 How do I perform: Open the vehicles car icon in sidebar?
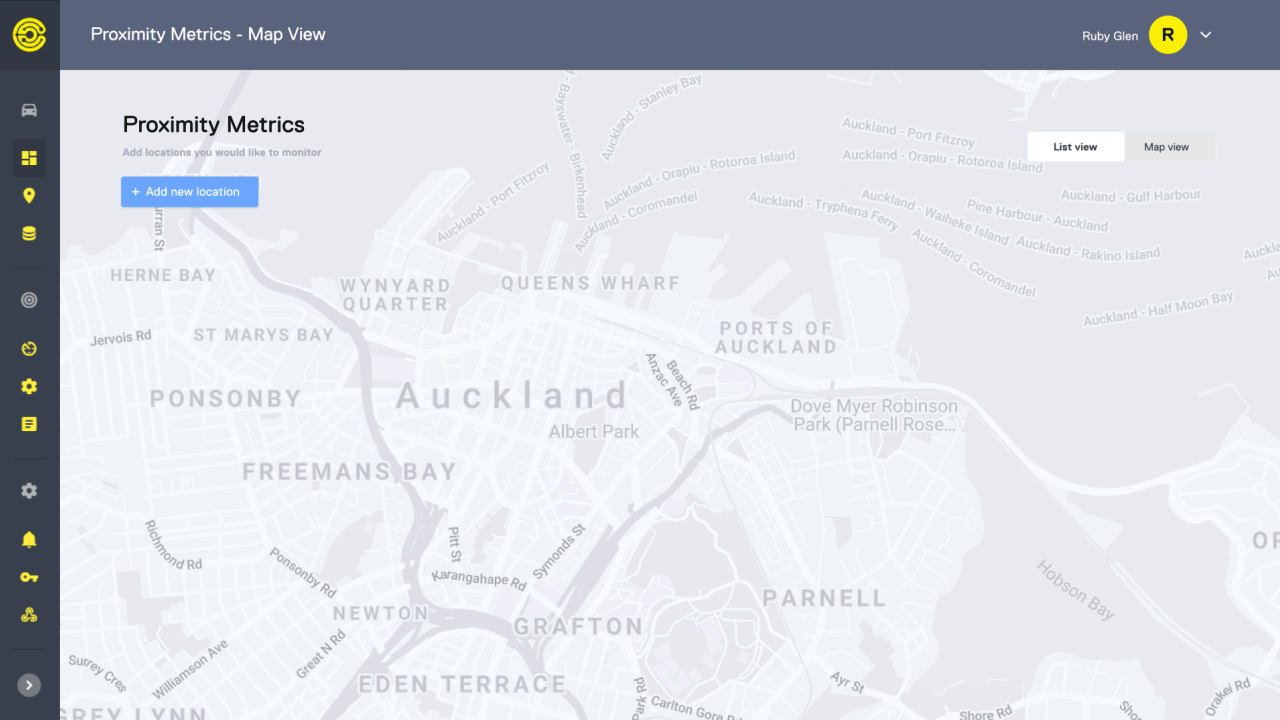[29, 110]
